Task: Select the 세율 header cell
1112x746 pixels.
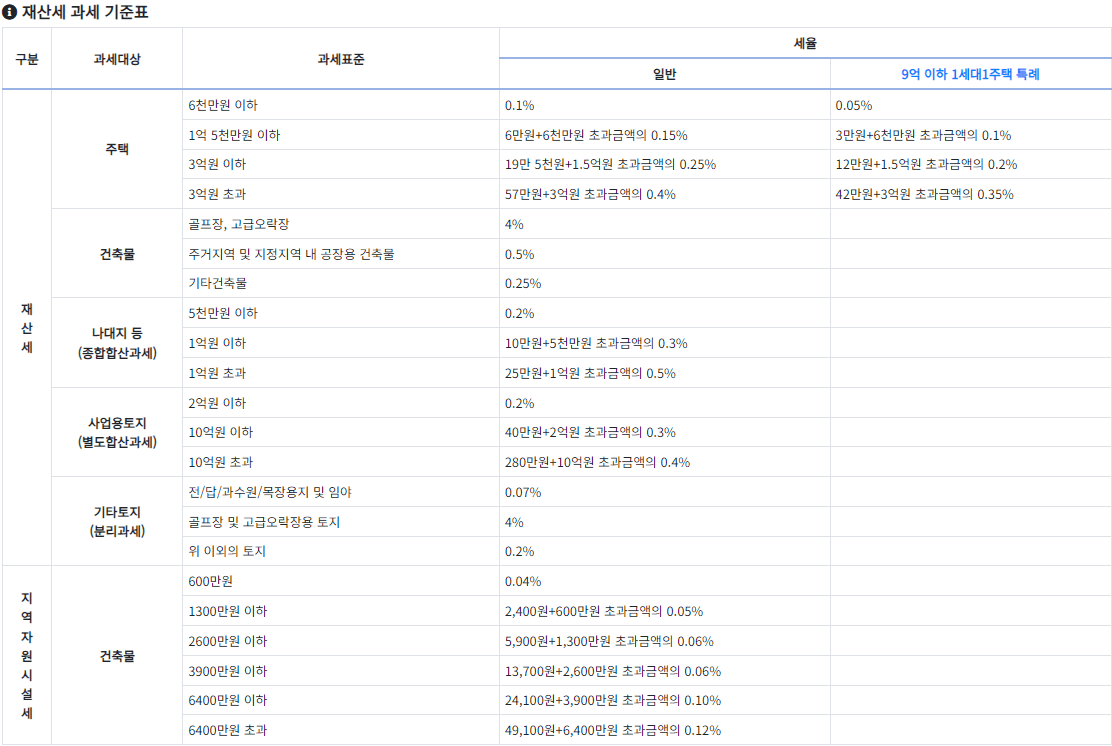Action: pyautogui.click(x=805, y=43)
